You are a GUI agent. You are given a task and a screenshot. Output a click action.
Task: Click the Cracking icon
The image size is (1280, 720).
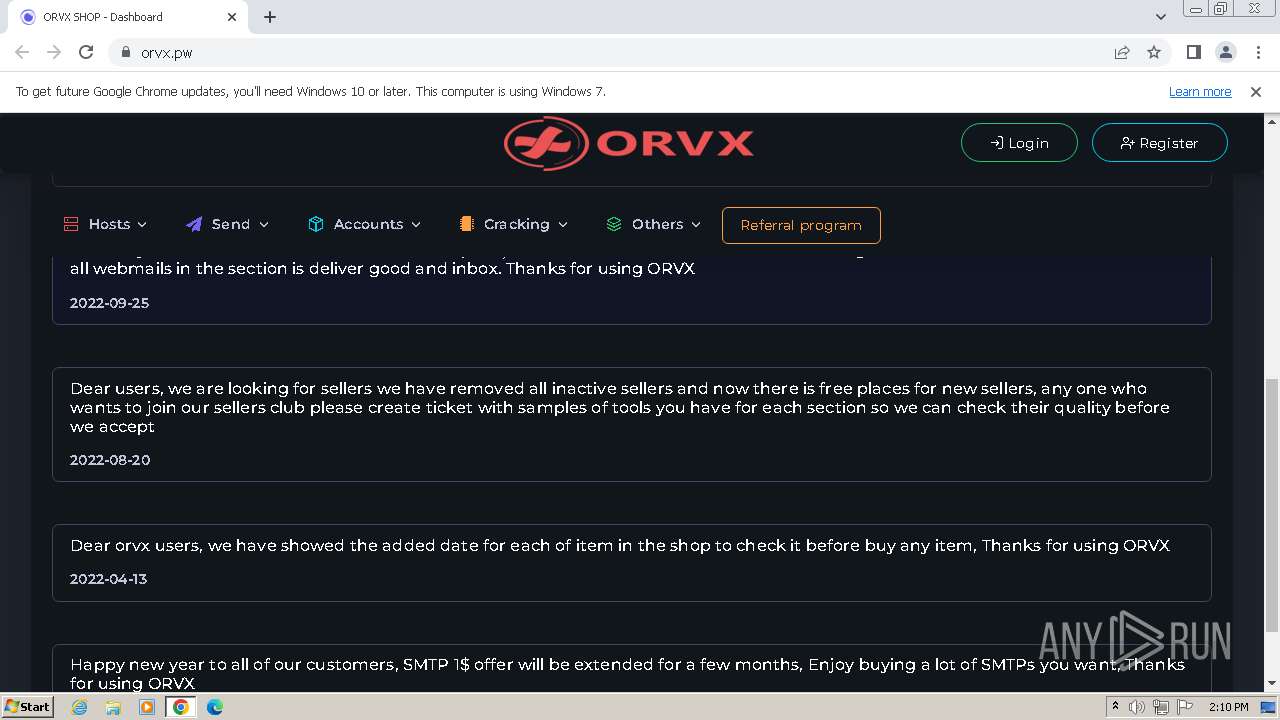click(x=466, y=224)
